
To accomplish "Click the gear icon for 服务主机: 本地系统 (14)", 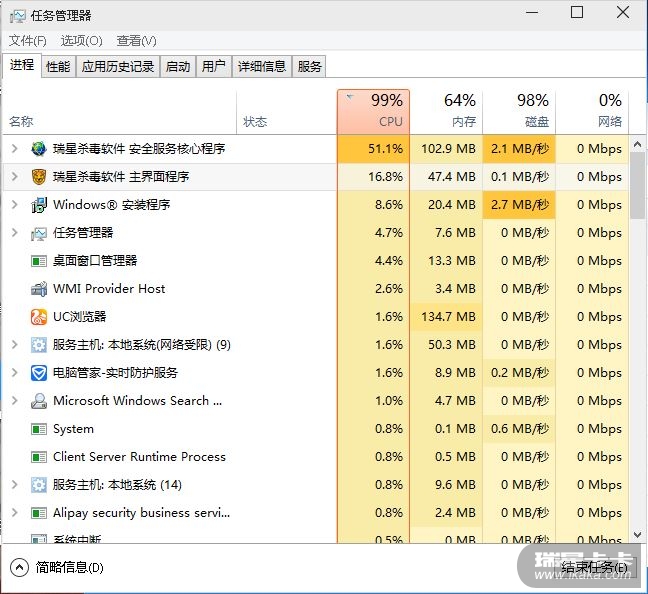I will pyautogui.click(x=39, y=485).
